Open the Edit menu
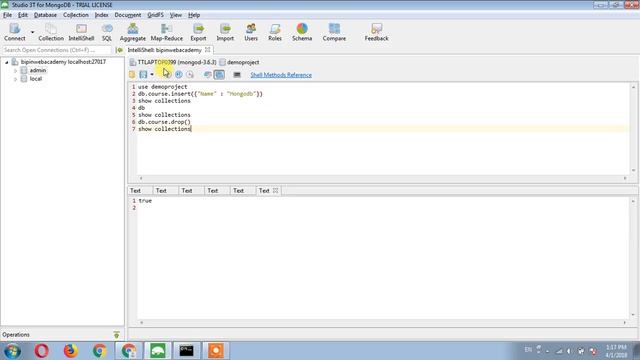 click(23, 15)
